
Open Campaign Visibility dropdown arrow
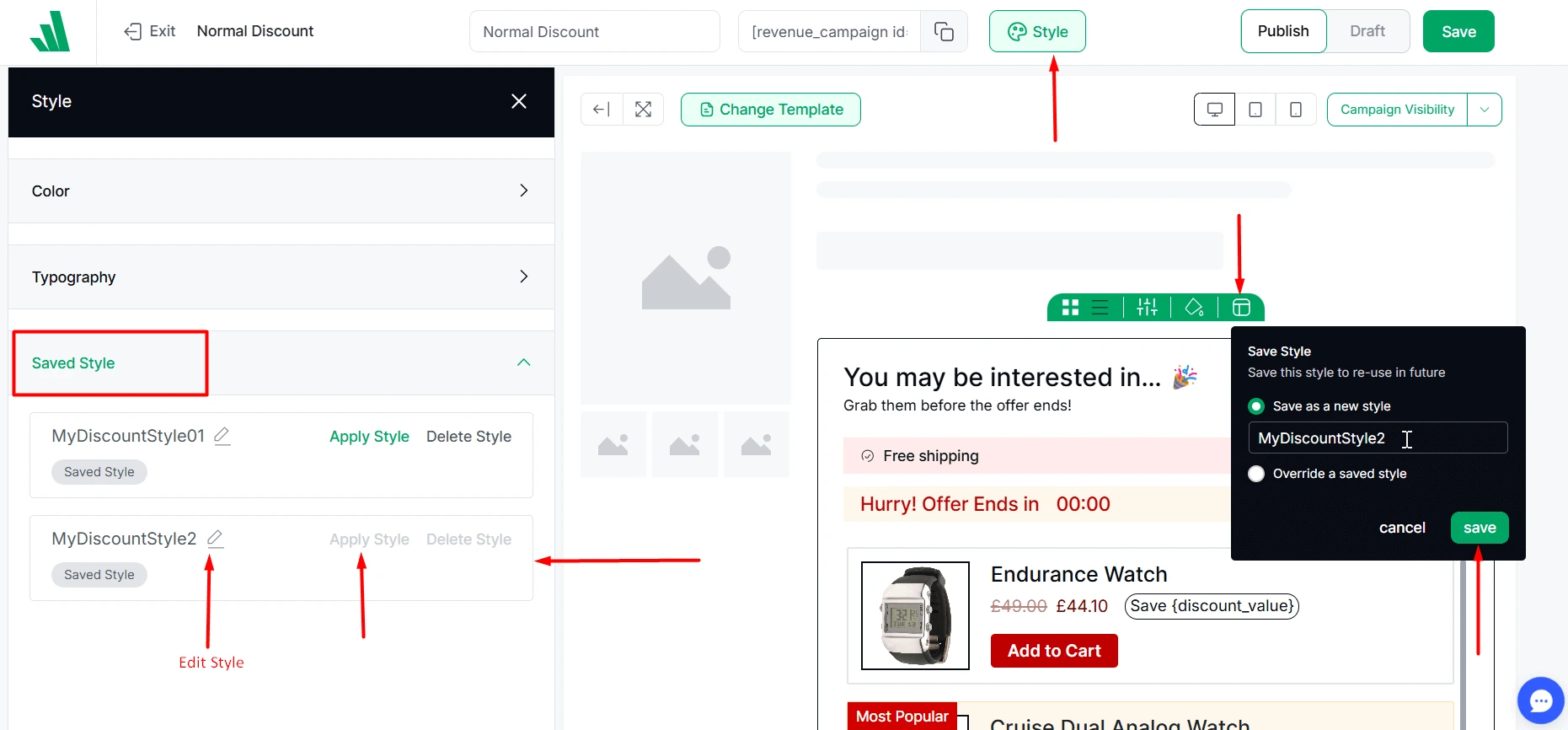pyautogui.click(x=1485, y=110)
